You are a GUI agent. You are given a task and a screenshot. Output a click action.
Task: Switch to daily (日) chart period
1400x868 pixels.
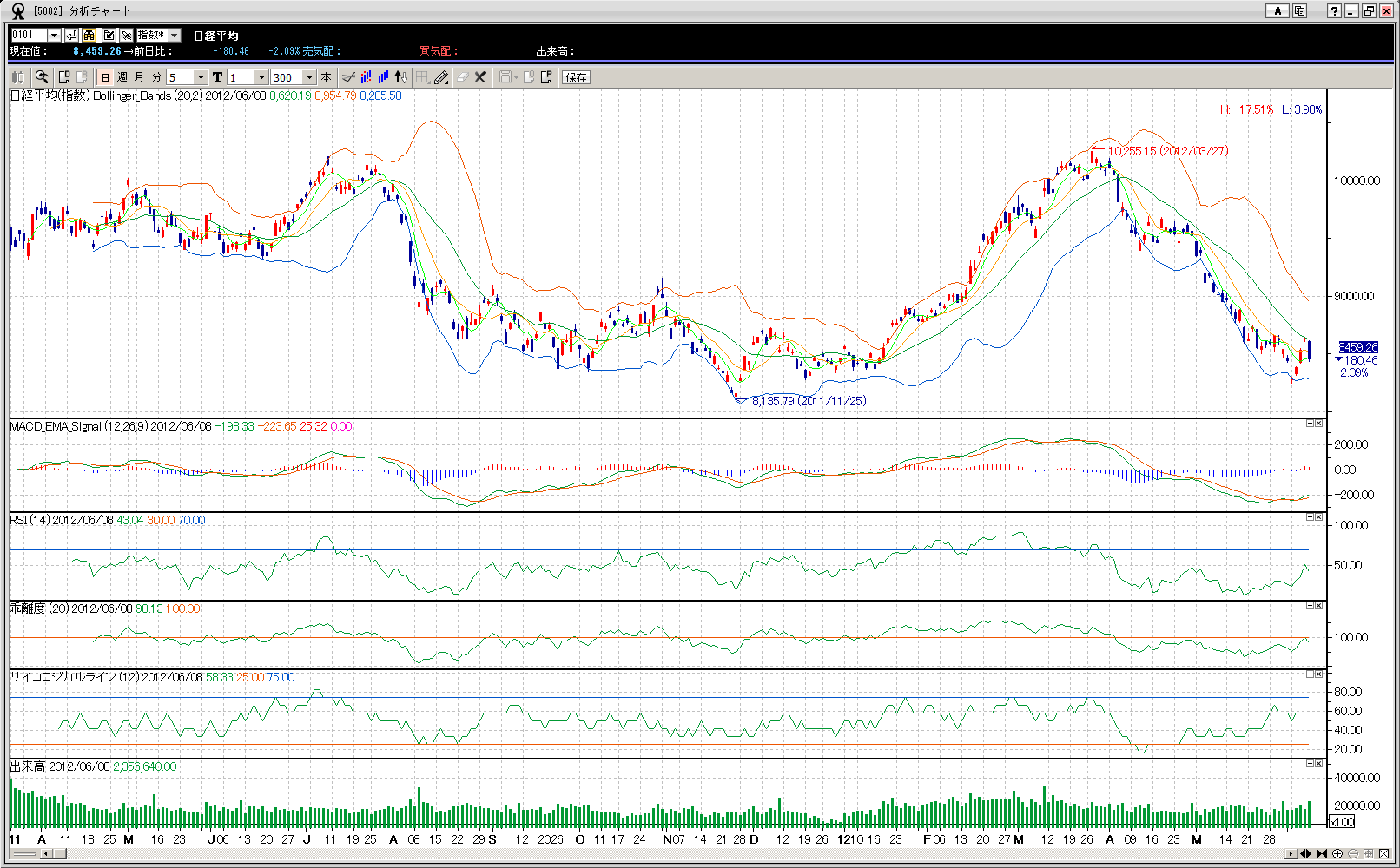click(x=105, y=77)
